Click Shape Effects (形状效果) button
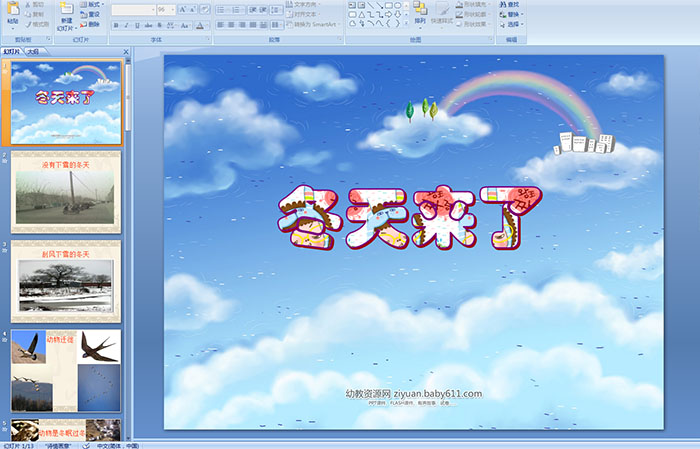700x449 pixels. pyautogui.click(x=471, y=24)
